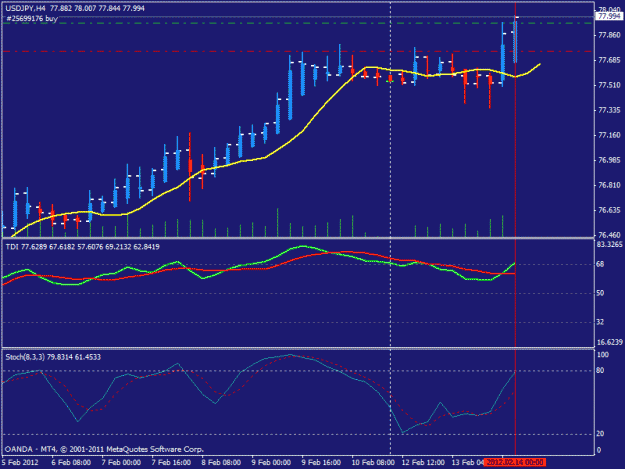This screenshot has height=469, width=625.
Task: Click the 8 Feb 08:00 time label
Action: click(x=221, y=463)
